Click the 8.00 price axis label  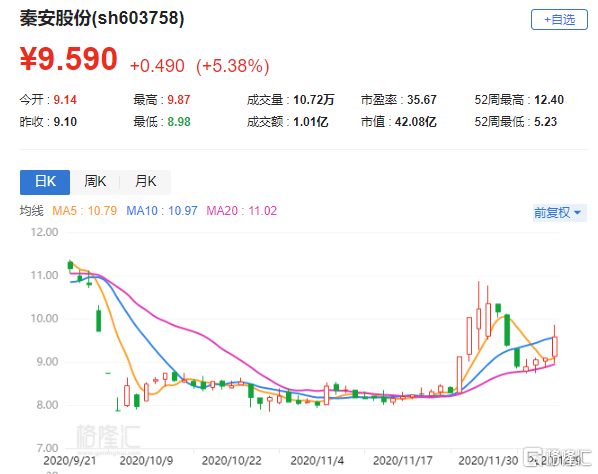(47, 405)
